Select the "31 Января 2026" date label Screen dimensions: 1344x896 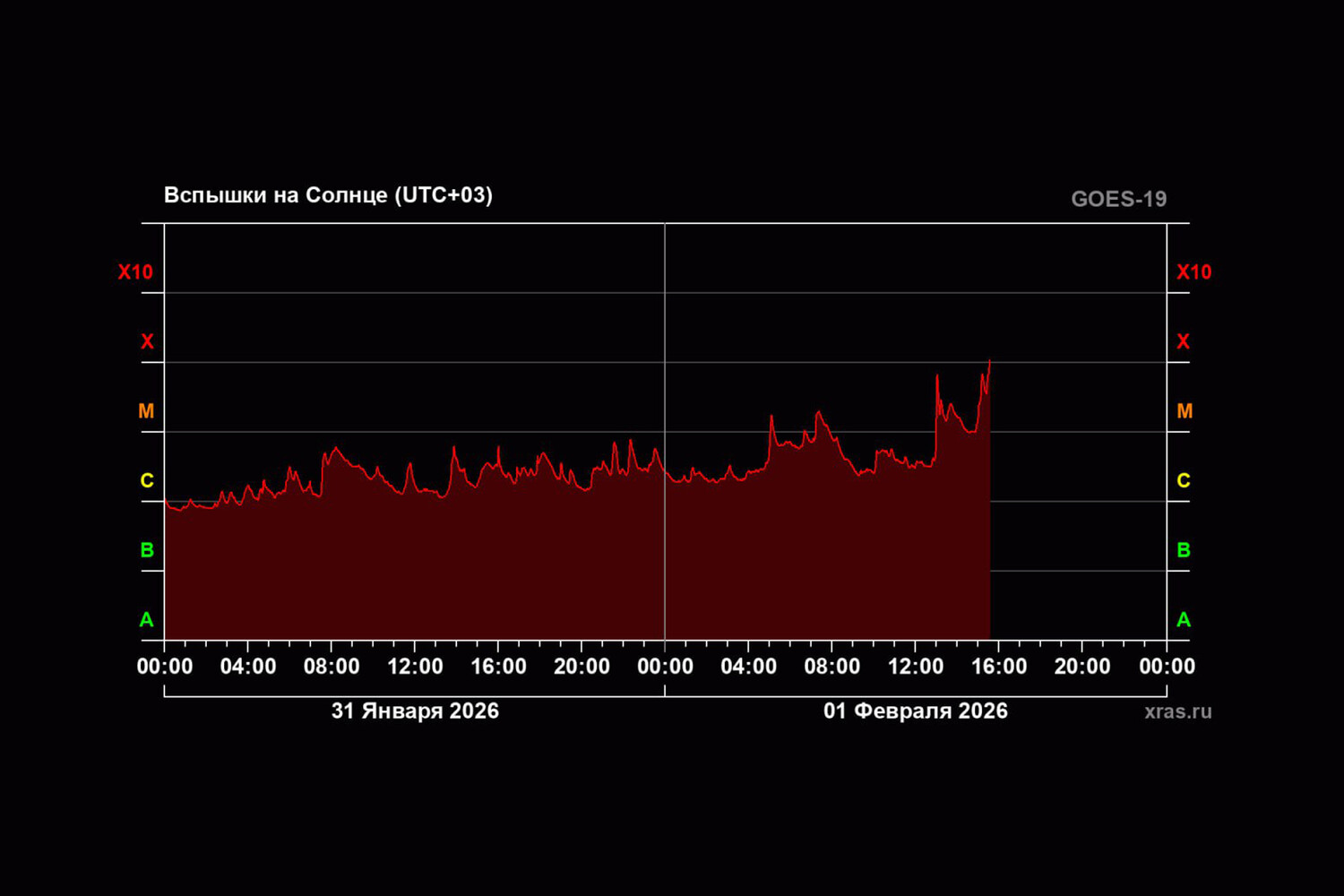[x=415, y=711]
